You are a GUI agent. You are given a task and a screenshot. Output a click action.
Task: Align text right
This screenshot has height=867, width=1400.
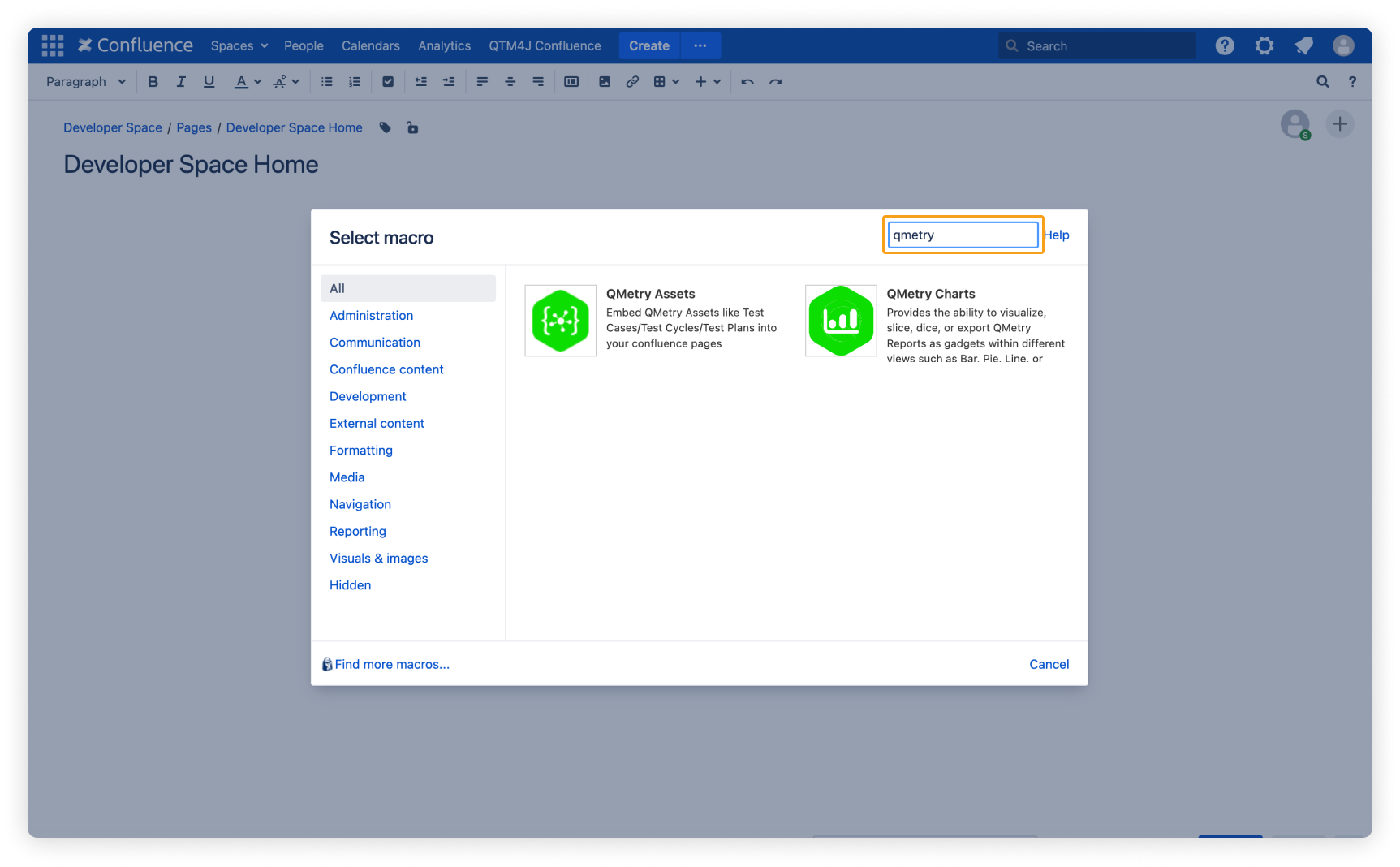point(538,81)
